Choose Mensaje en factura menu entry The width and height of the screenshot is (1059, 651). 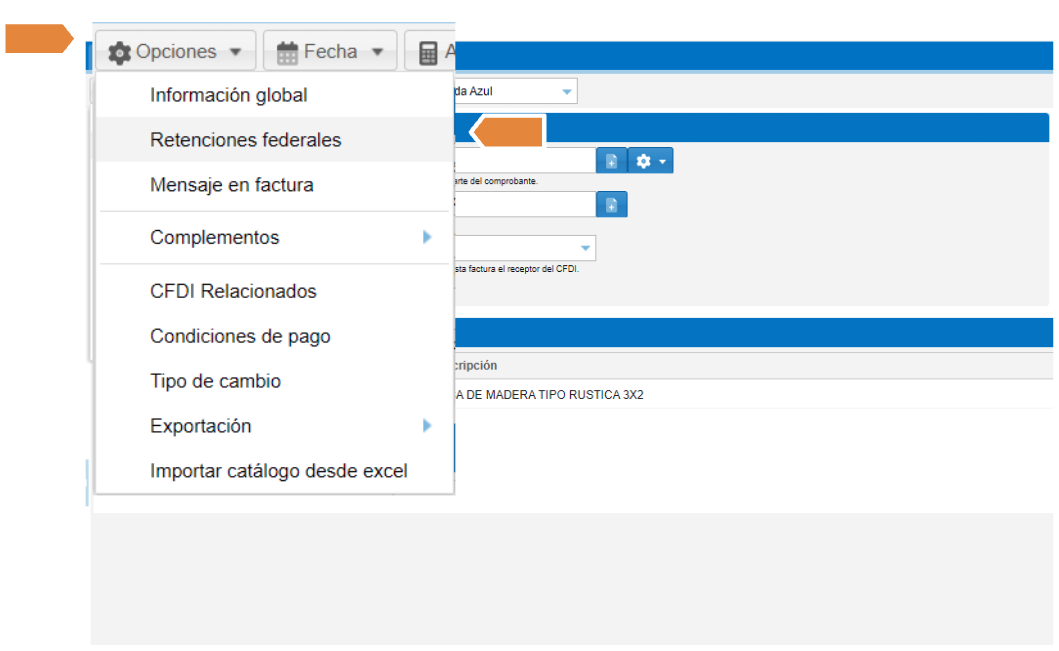(231, 185)
